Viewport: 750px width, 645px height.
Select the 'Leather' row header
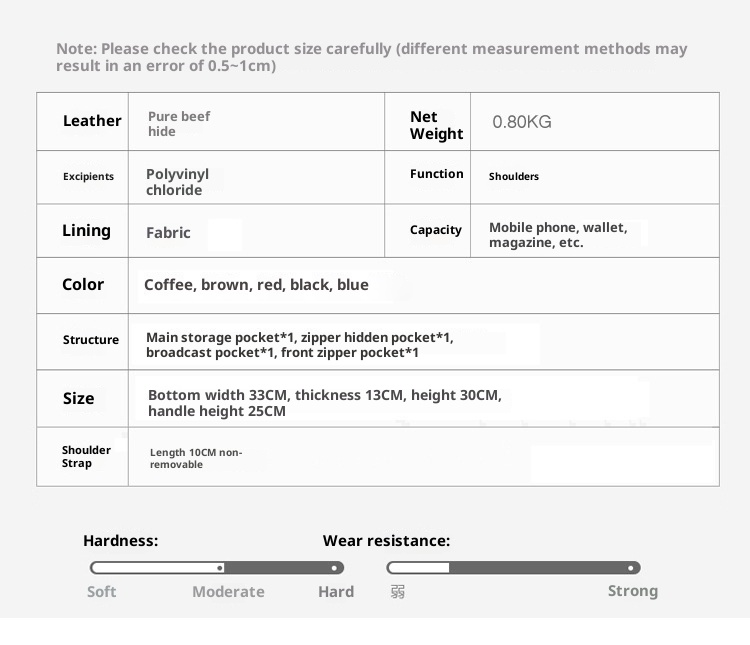point(92,121)
